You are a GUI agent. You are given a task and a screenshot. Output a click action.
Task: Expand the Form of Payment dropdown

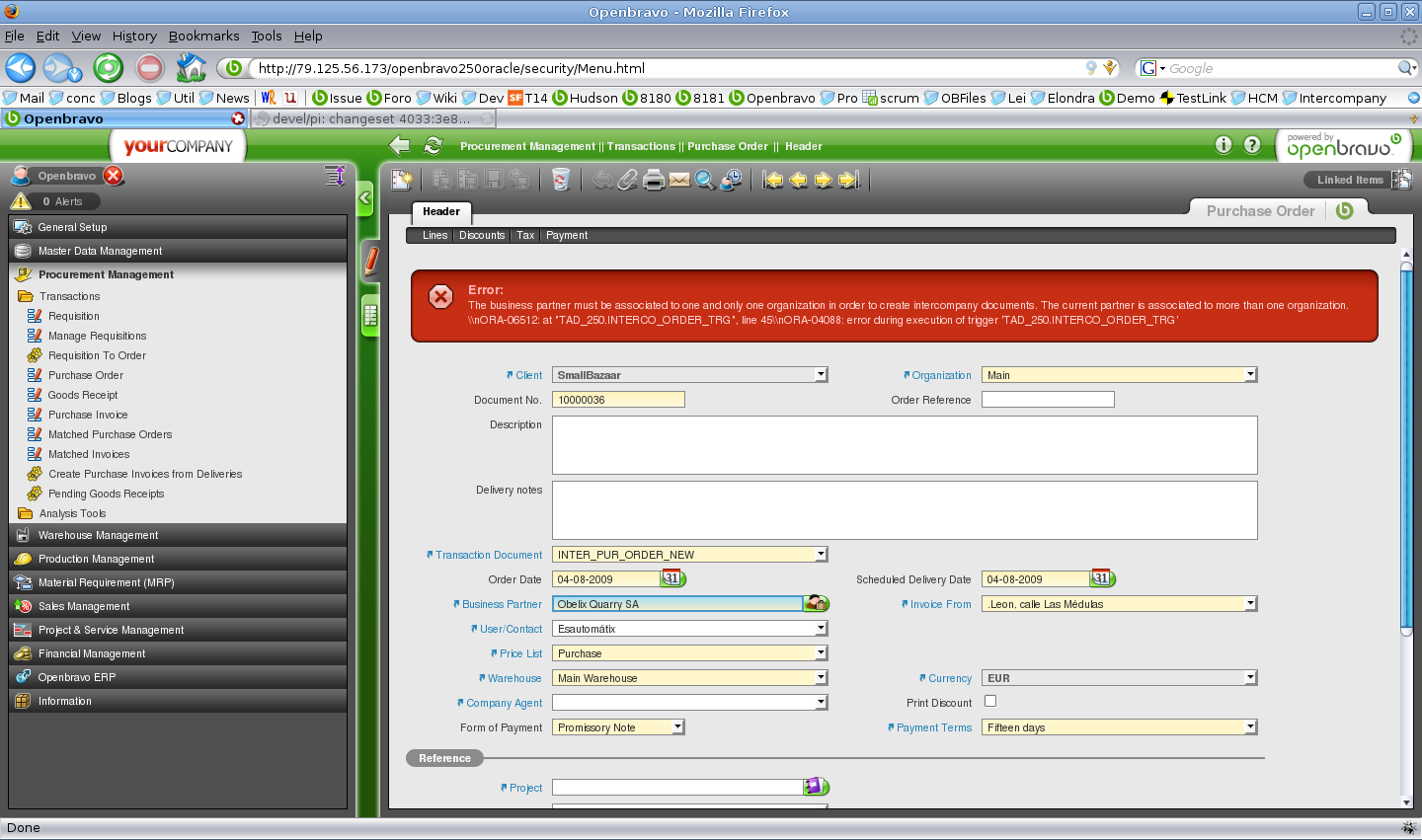(677, 727)
